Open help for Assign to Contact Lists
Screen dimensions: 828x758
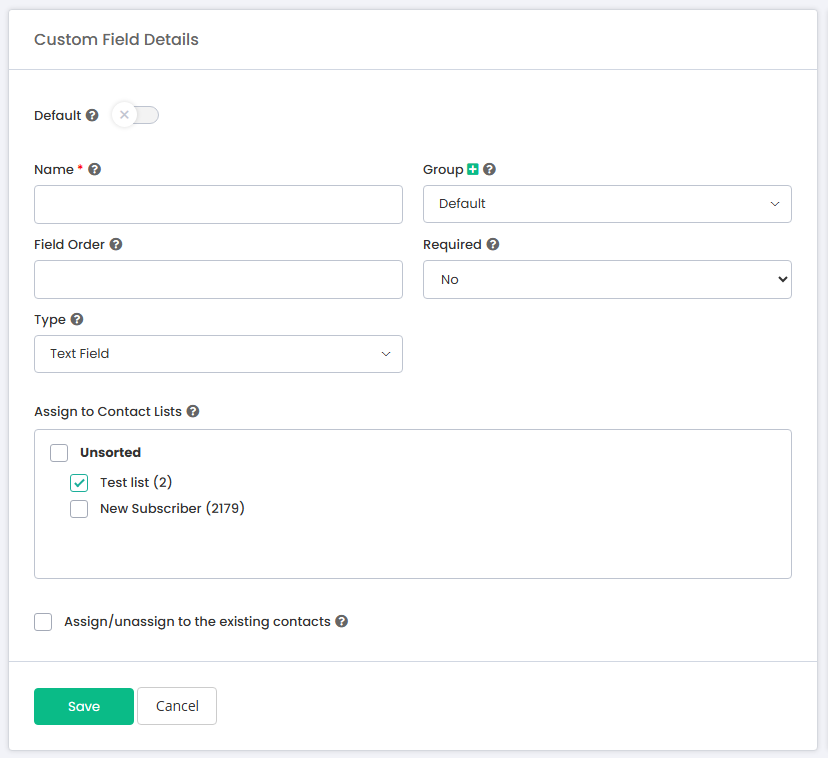coord(193,411)
